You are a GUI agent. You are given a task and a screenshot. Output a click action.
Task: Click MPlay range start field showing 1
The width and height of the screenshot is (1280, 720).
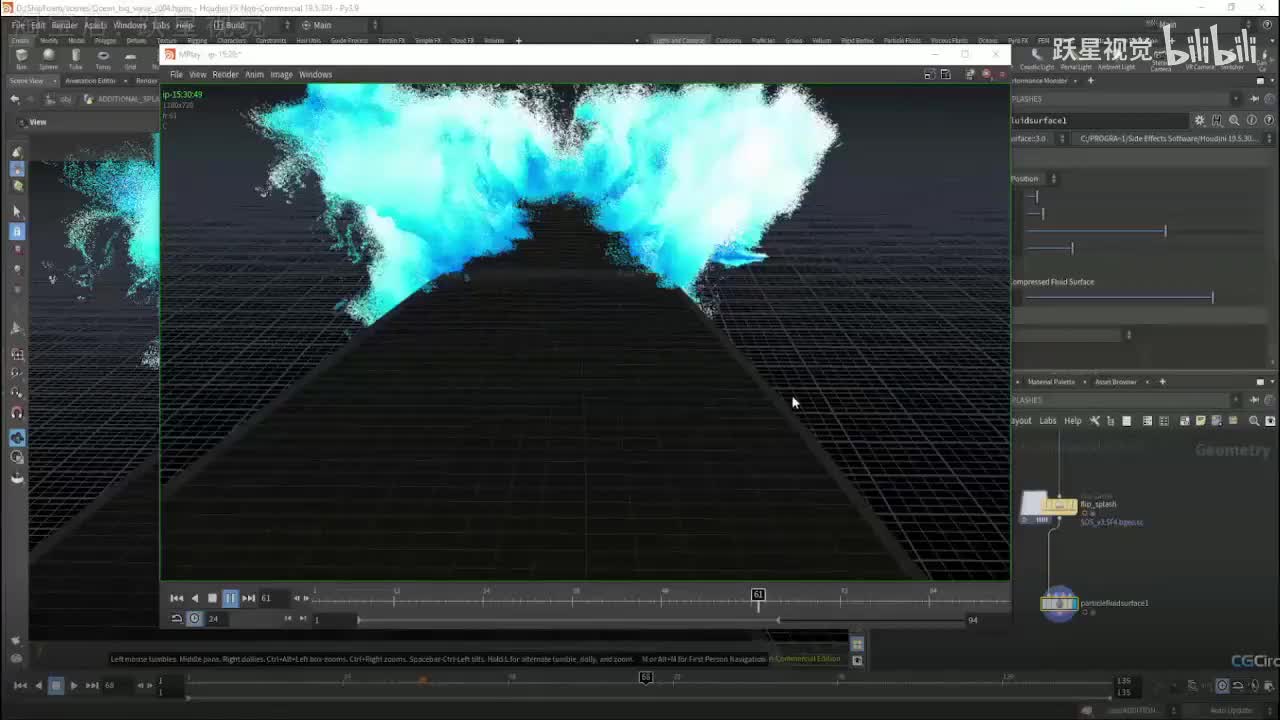pyautogui.click(x=335, y=620)
